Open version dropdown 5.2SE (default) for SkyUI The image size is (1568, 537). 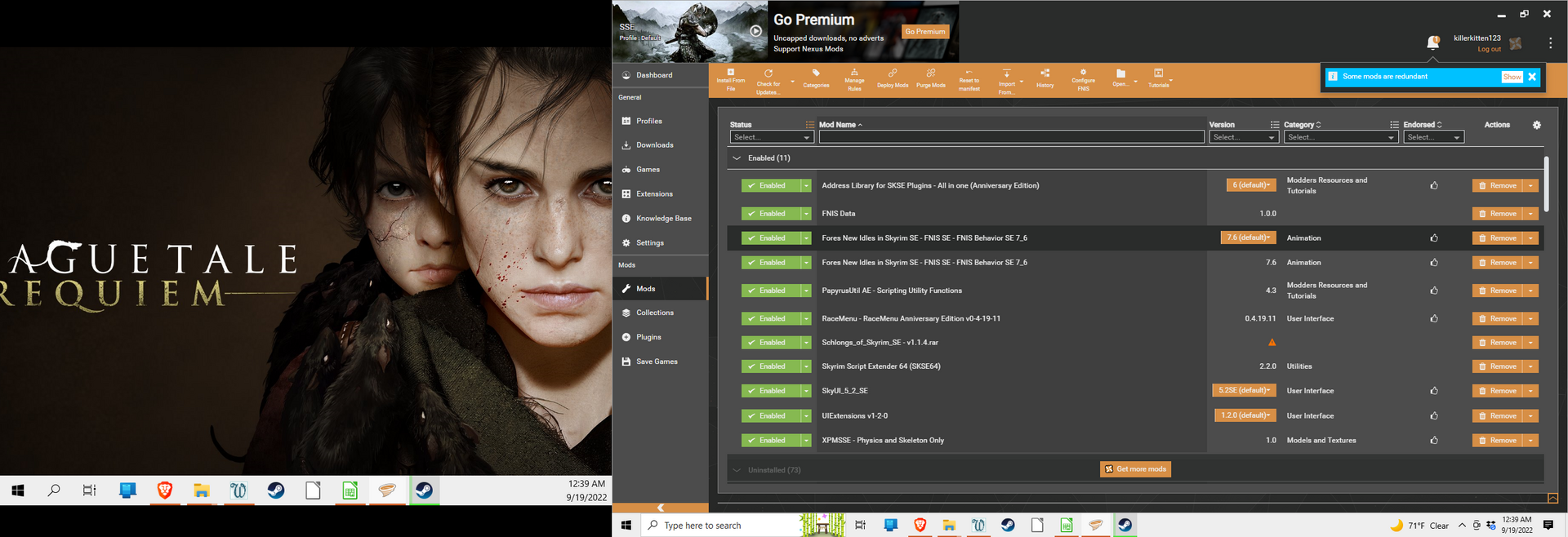click(x=1244, y=390)
